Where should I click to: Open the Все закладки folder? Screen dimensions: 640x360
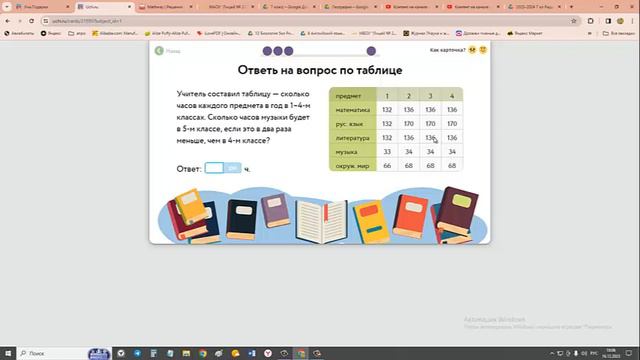click(619, 33)
